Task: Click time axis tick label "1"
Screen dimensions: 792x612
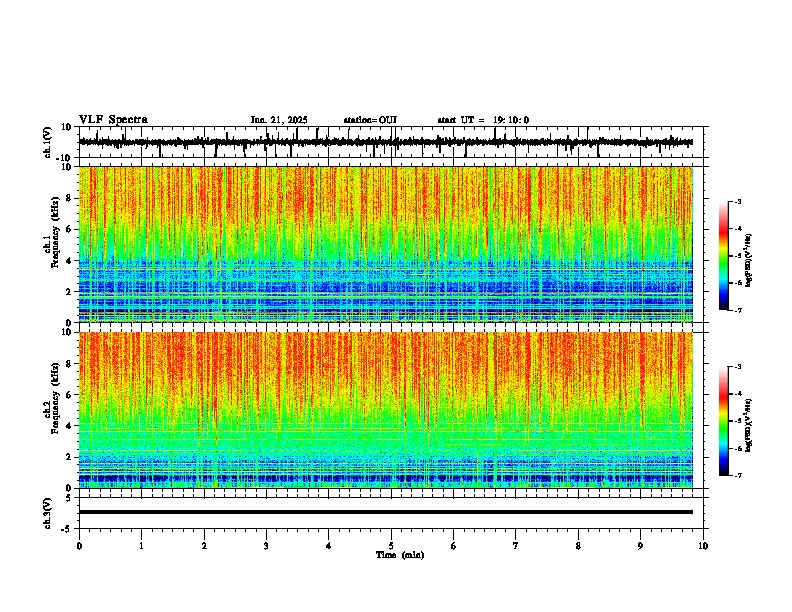Action: 141,546
